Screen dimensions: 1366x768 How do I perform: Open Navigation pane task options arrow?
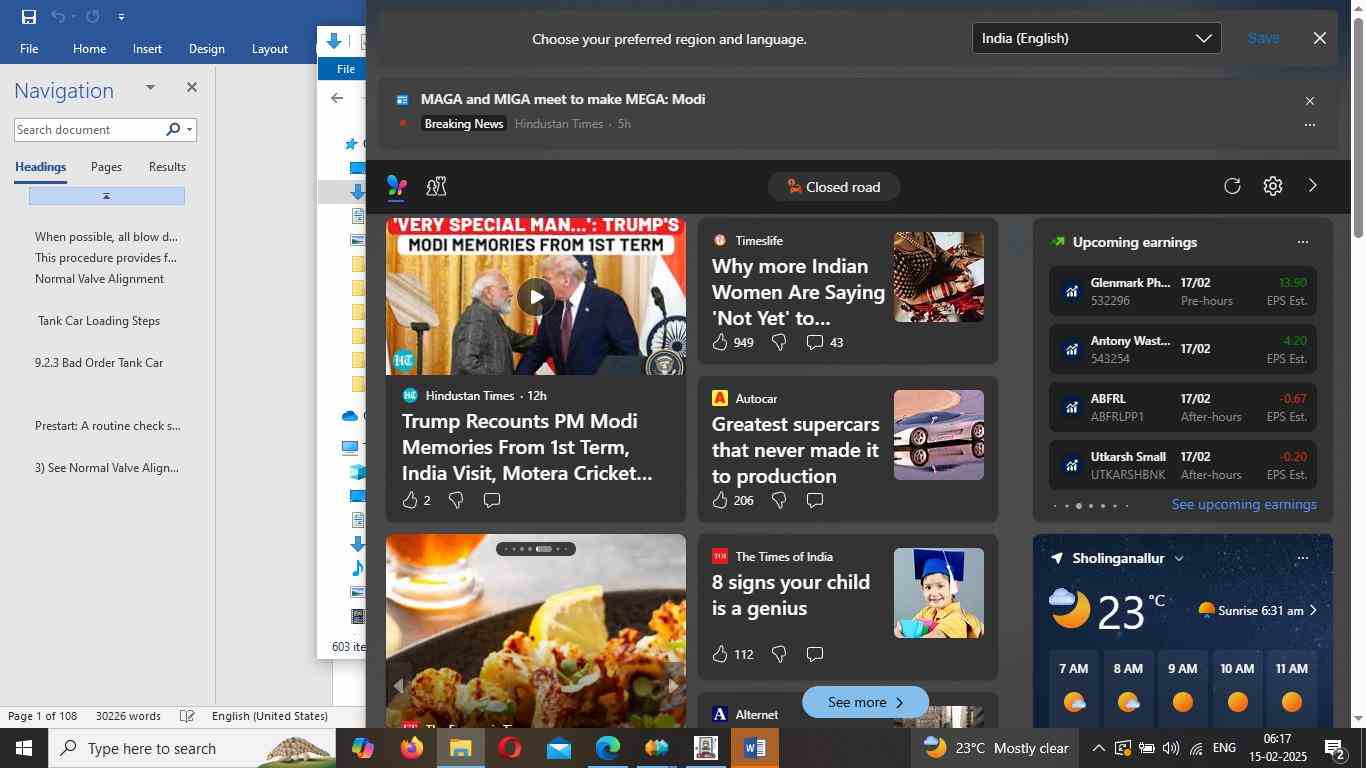[x=150, y=88]
